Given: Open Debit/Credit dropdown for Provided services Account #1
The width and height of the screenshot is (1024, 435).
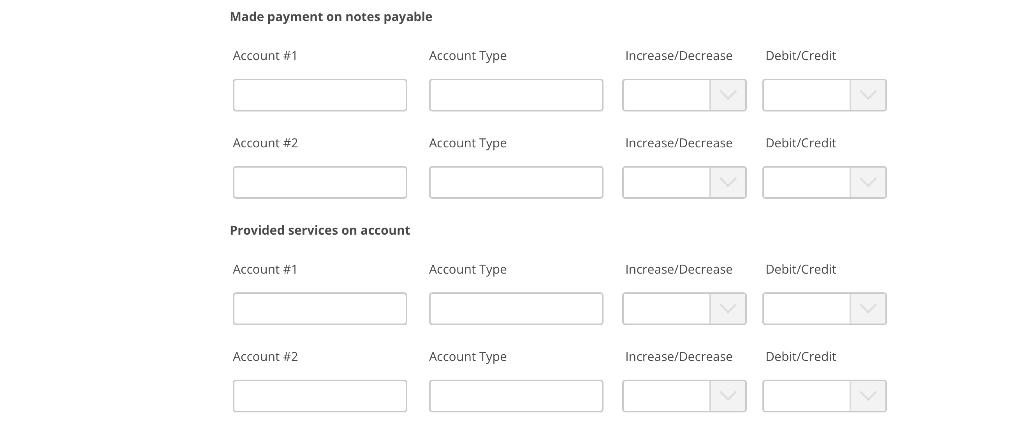Looking at the screenshot, I should (824, 308).
